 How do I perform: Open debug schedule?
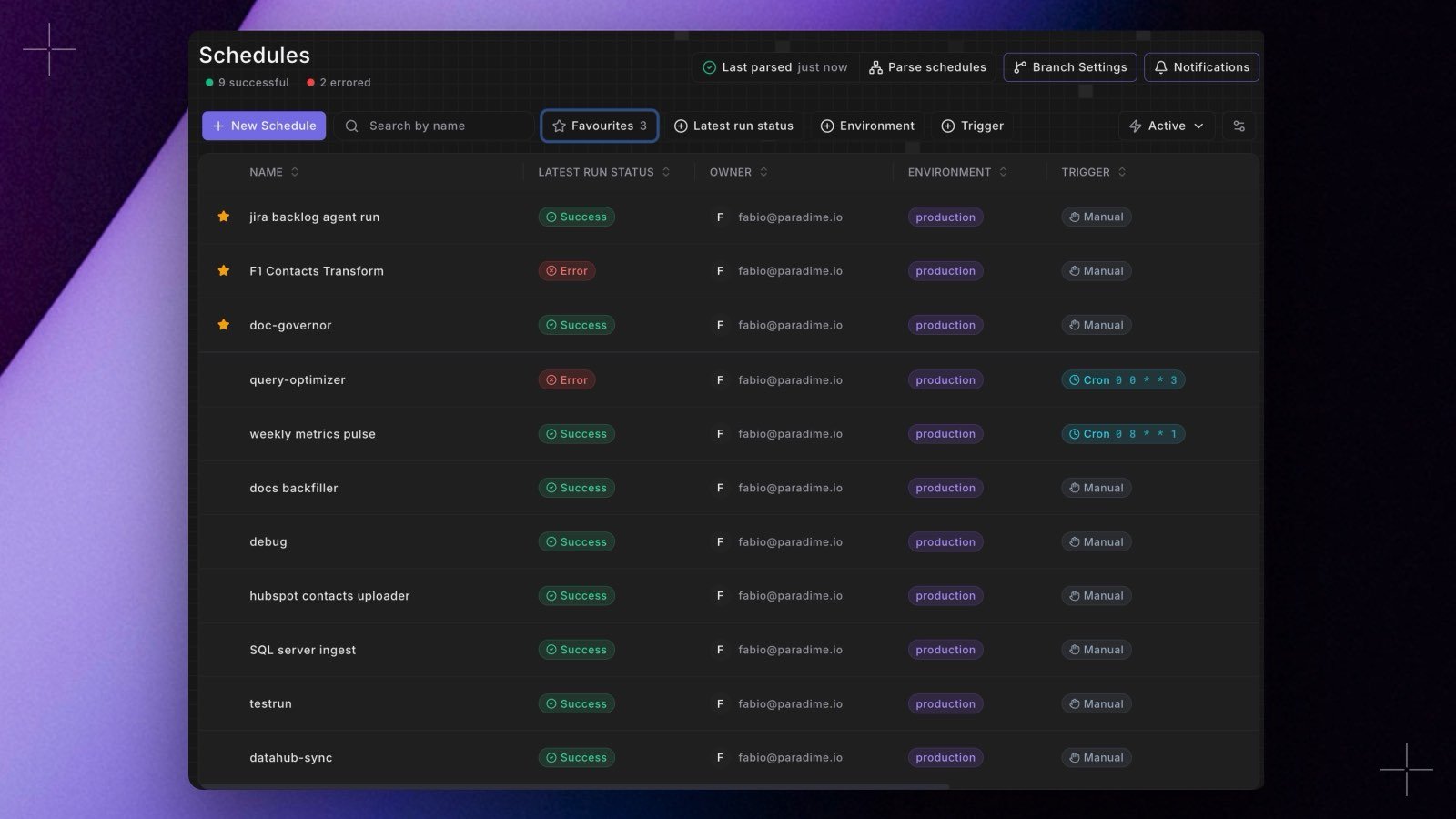point(268,542)
